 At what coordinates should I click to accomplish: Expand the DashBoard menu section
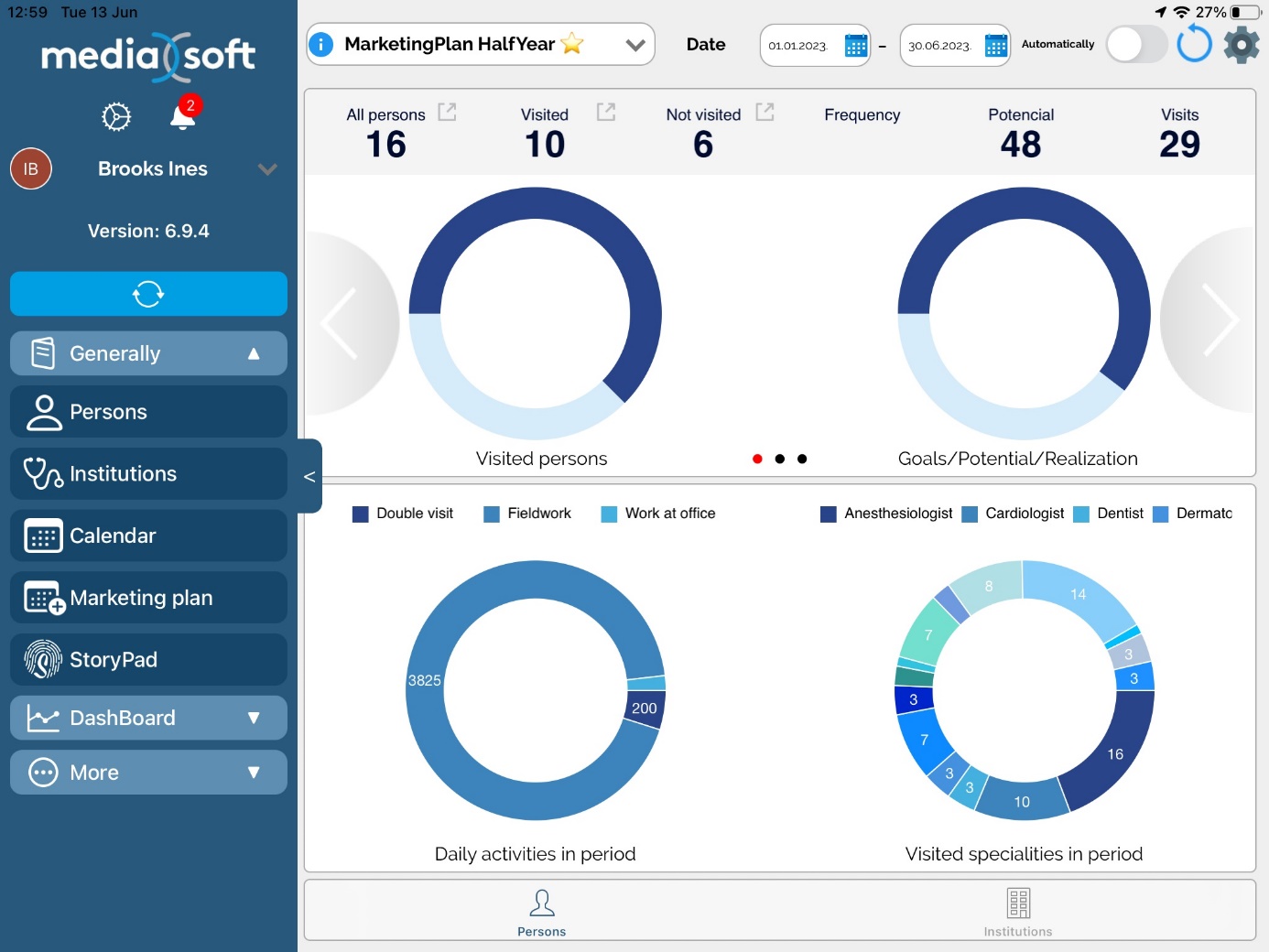[148, 718]
